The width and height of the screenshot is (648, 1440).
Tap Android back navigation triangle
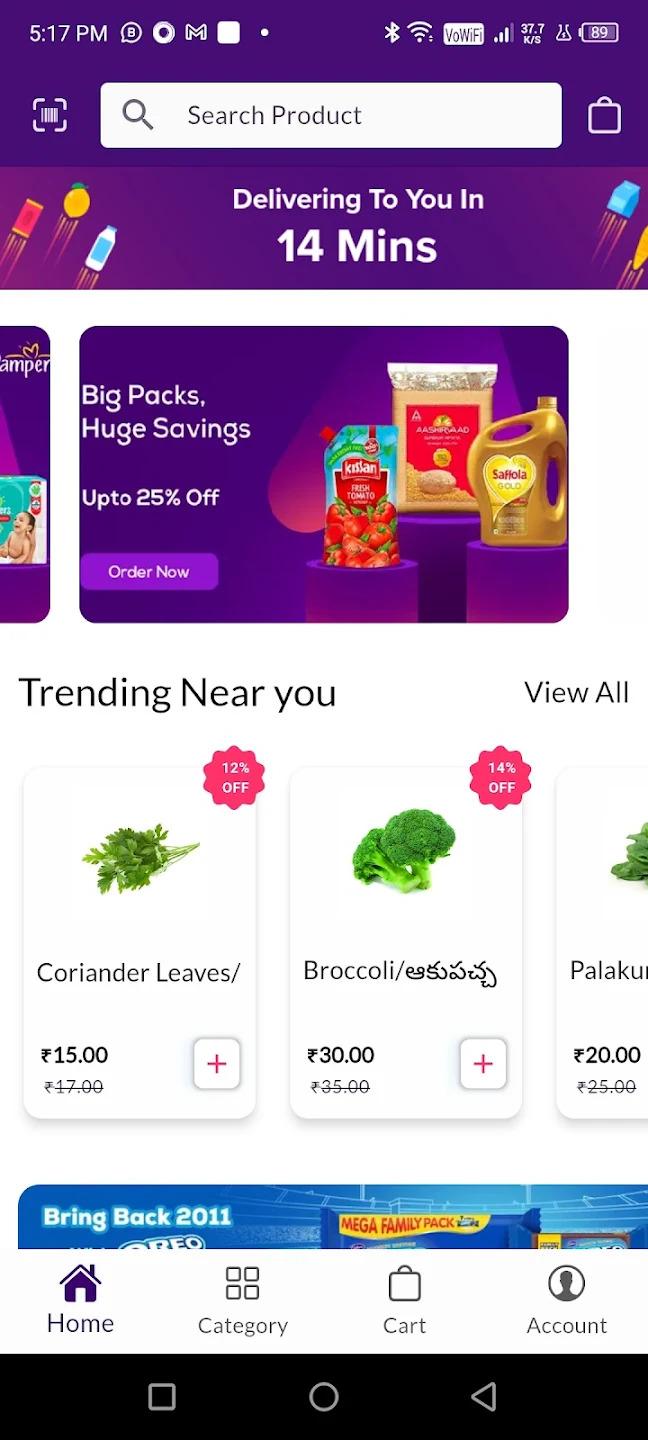[x=484, y=1396]
